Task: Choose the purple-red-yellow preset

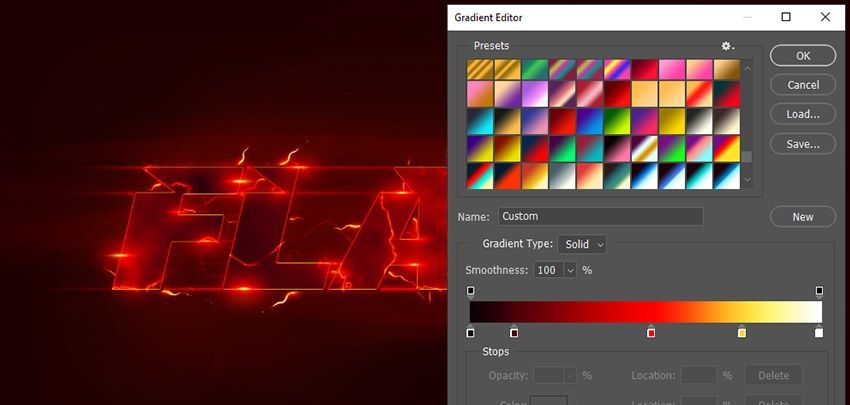Action: pyautogui.click(x=727, y=149)
